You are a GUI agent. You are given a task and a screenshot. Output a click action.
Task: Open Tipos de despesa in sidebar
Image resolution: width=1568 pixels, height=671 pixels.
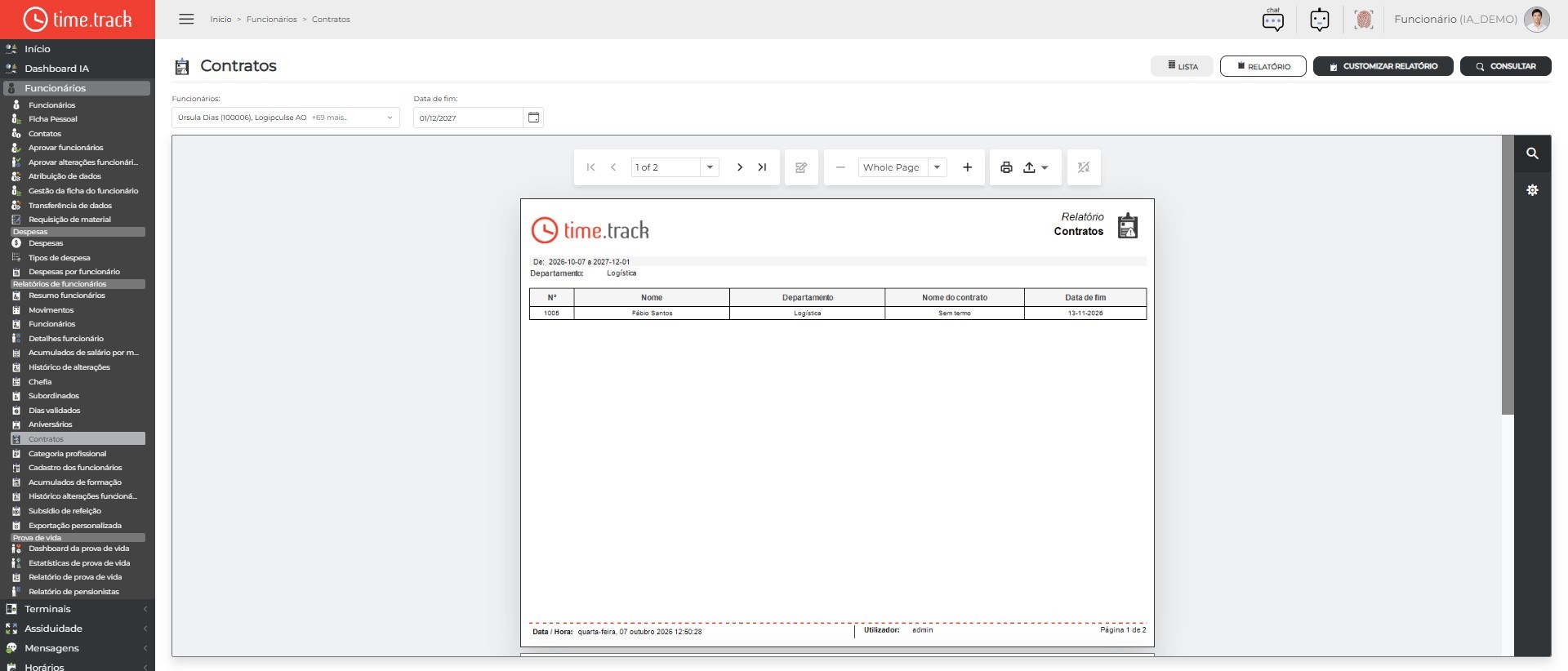pyautogui.click(x=60, y=258)
